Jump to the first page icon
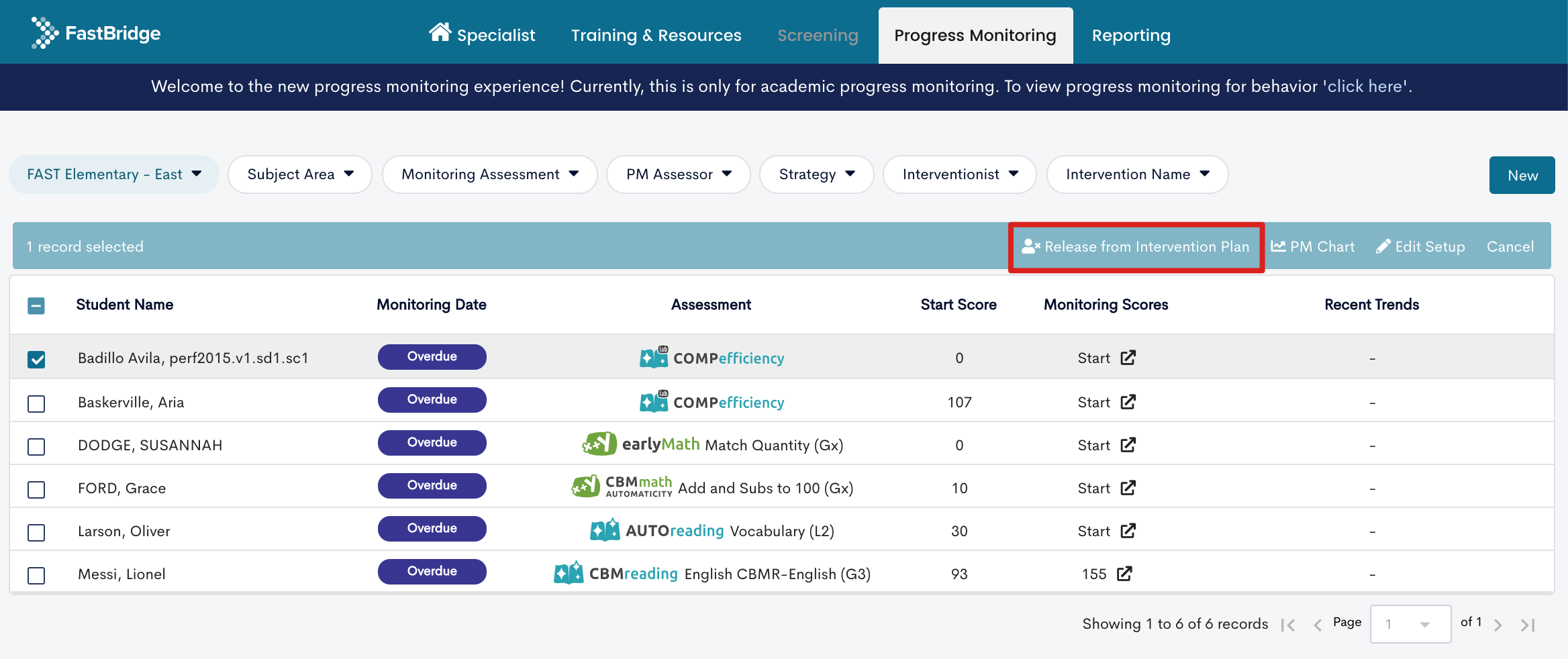The image size is (1568, 659). click(x=1288, y=625)
